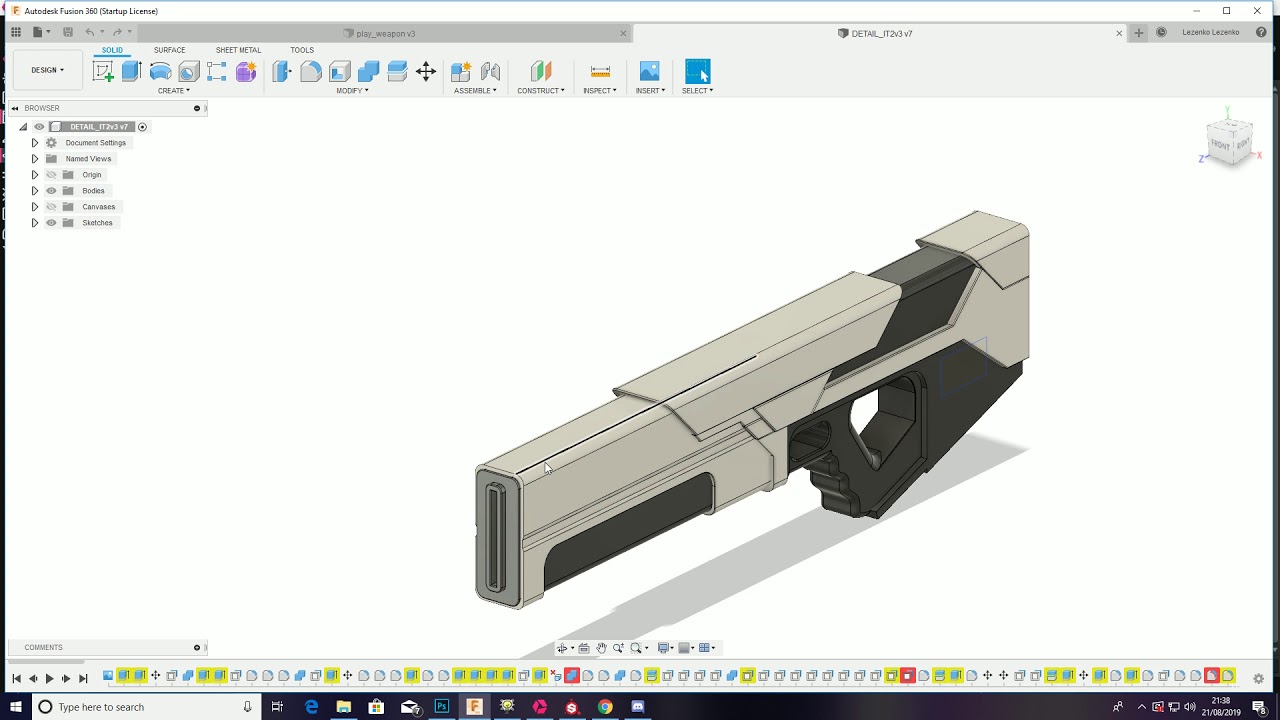The image size is (1280, 720).
Task: Select the Offset Face tool
Action: coord(397,71)
